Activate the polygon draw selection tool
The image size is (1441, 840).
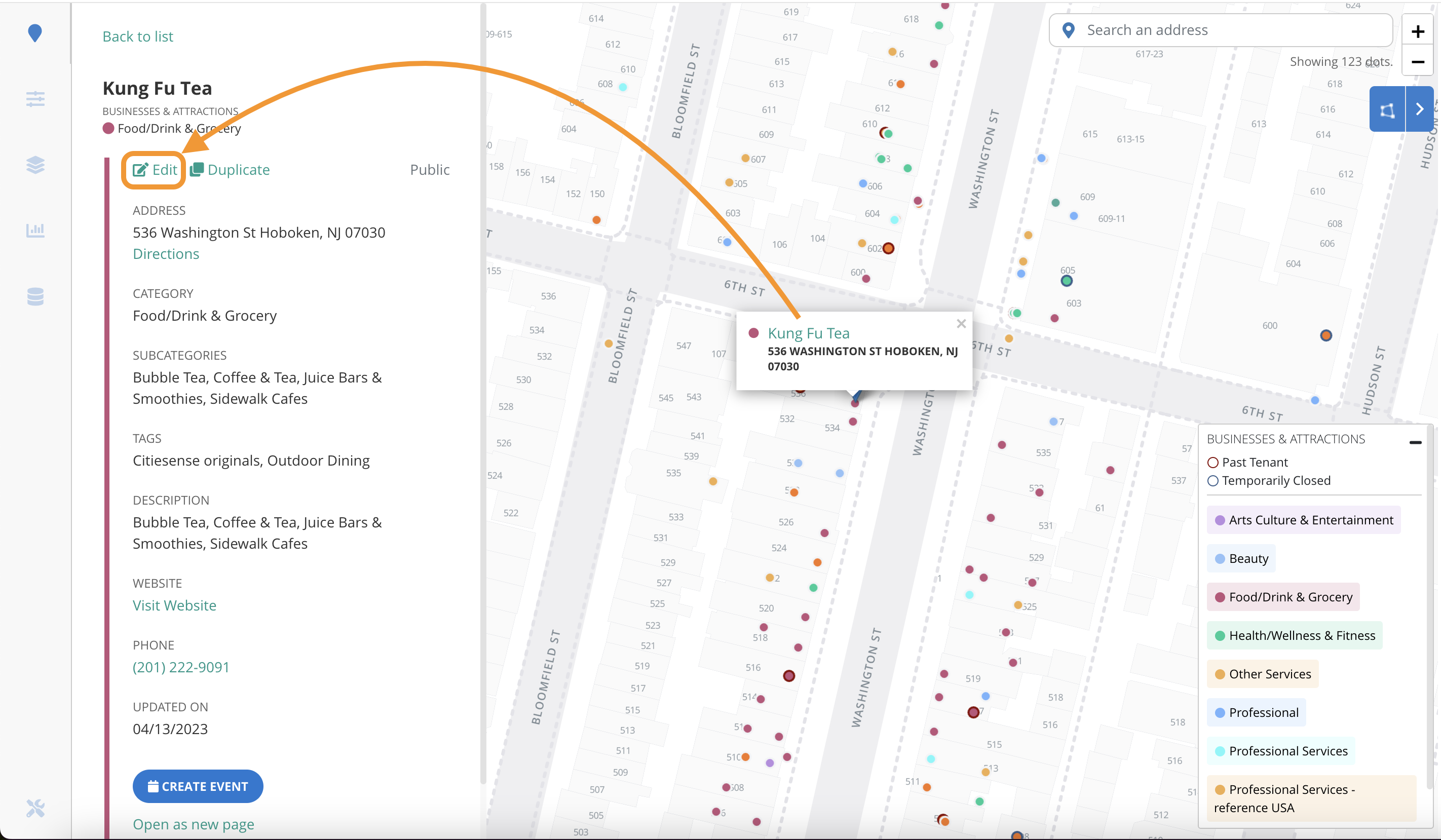click(x=1387, y=109)
